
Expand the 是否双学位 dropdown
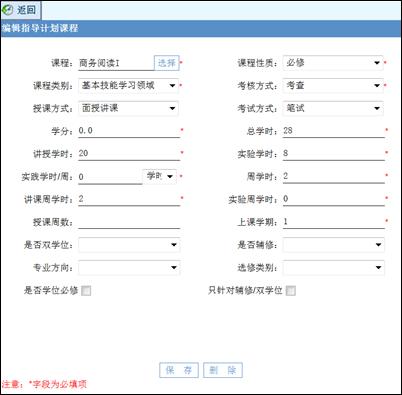tap(129, 245)
